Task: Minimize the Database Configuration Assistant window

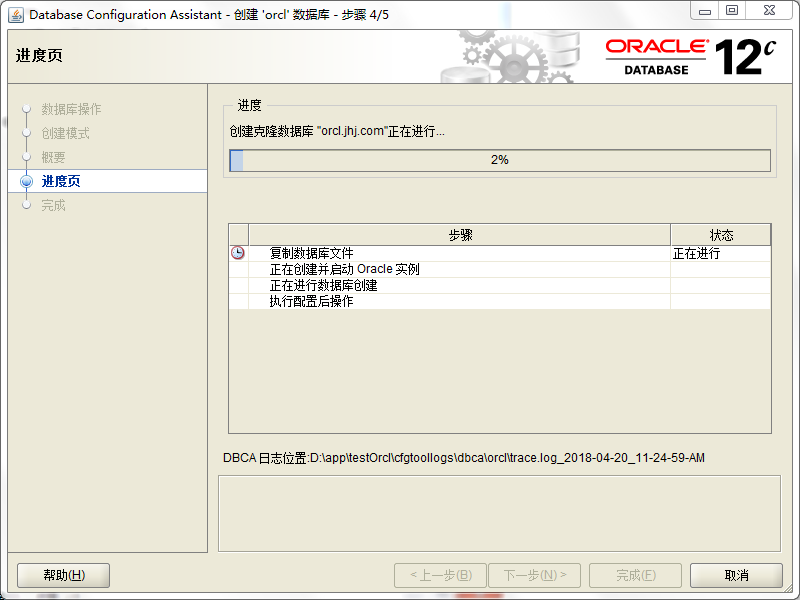Action: click(705, 11)
